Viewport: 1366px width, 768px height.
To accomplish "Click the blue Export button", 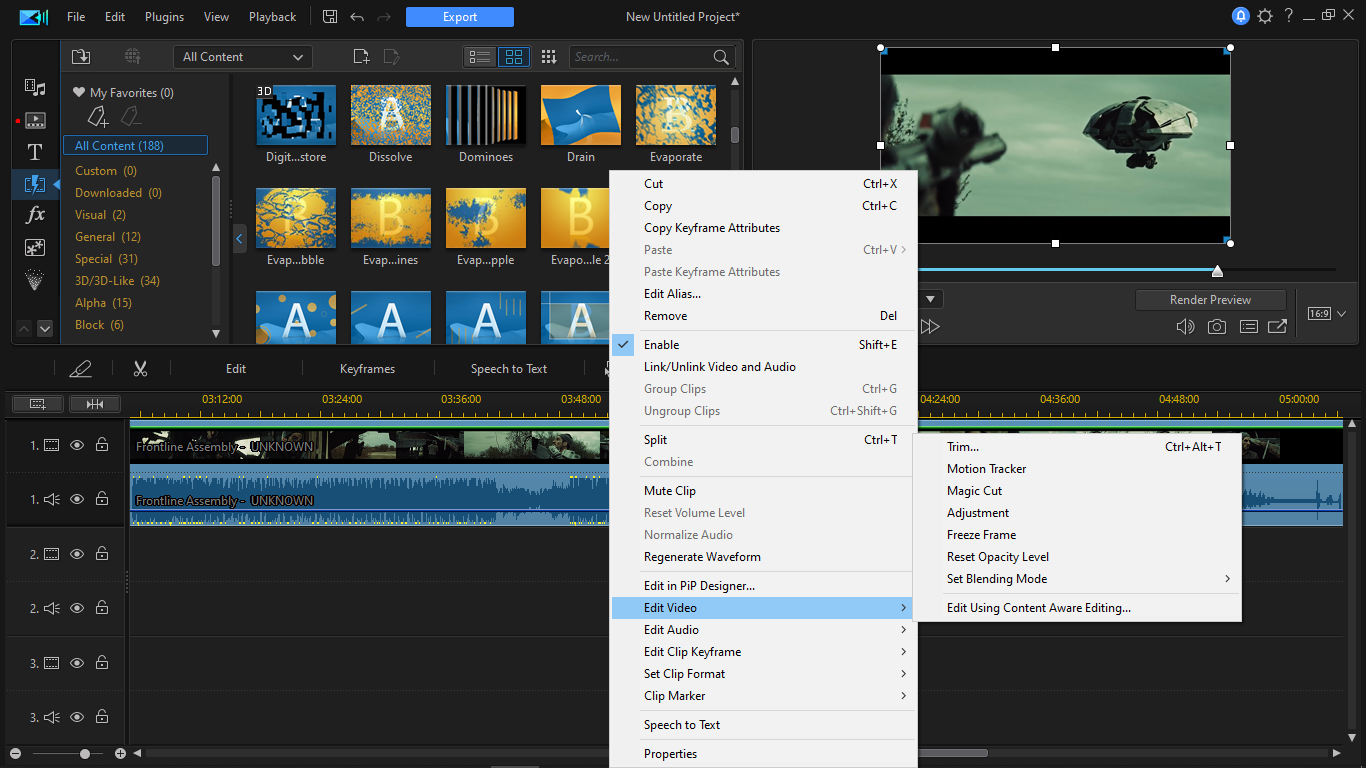I will point(459,17).
